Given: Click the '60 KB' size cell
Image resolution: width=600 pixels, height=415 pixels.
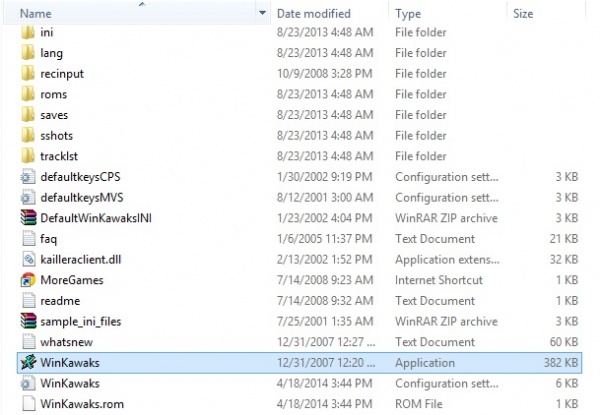Looking at the screenshot, I should 564,342.
